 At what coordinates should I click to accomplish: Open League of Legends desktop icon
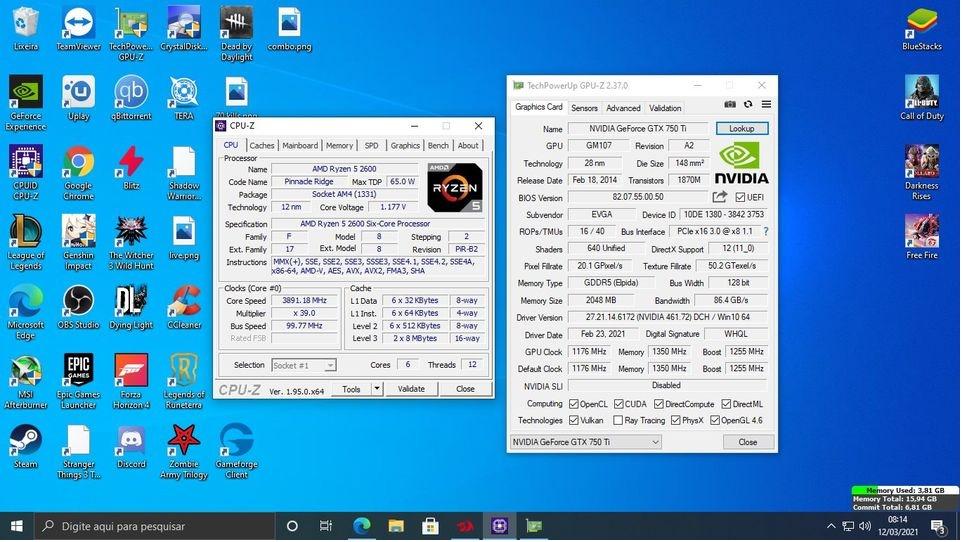click(x=26, y=242)
